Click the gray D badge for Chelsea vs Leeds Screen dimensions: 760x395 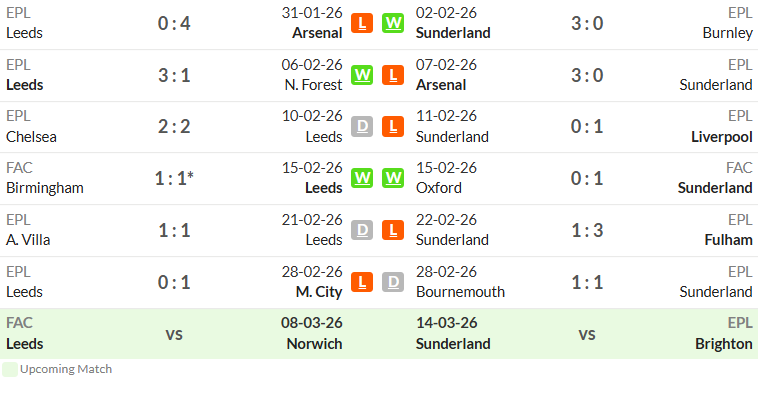pyautogui.click(x=362, y=126)
